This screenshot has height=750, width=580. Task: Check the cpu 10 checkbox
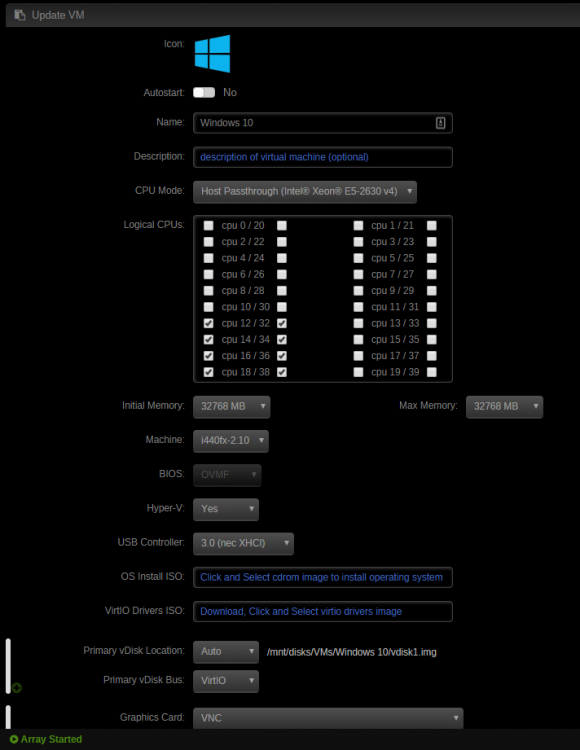208,307
